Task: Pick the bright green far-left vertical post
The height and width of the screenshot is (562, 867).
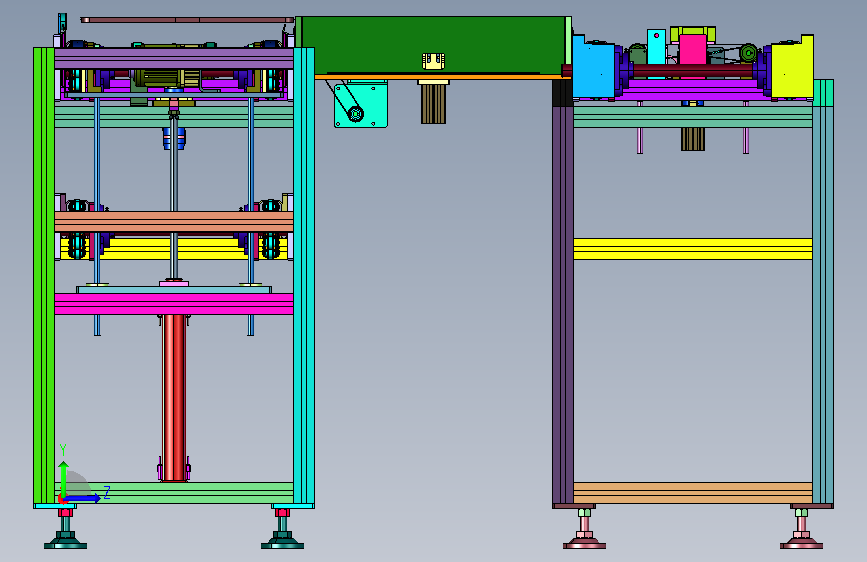Action: pyautogui.click(x=44, y=275)
